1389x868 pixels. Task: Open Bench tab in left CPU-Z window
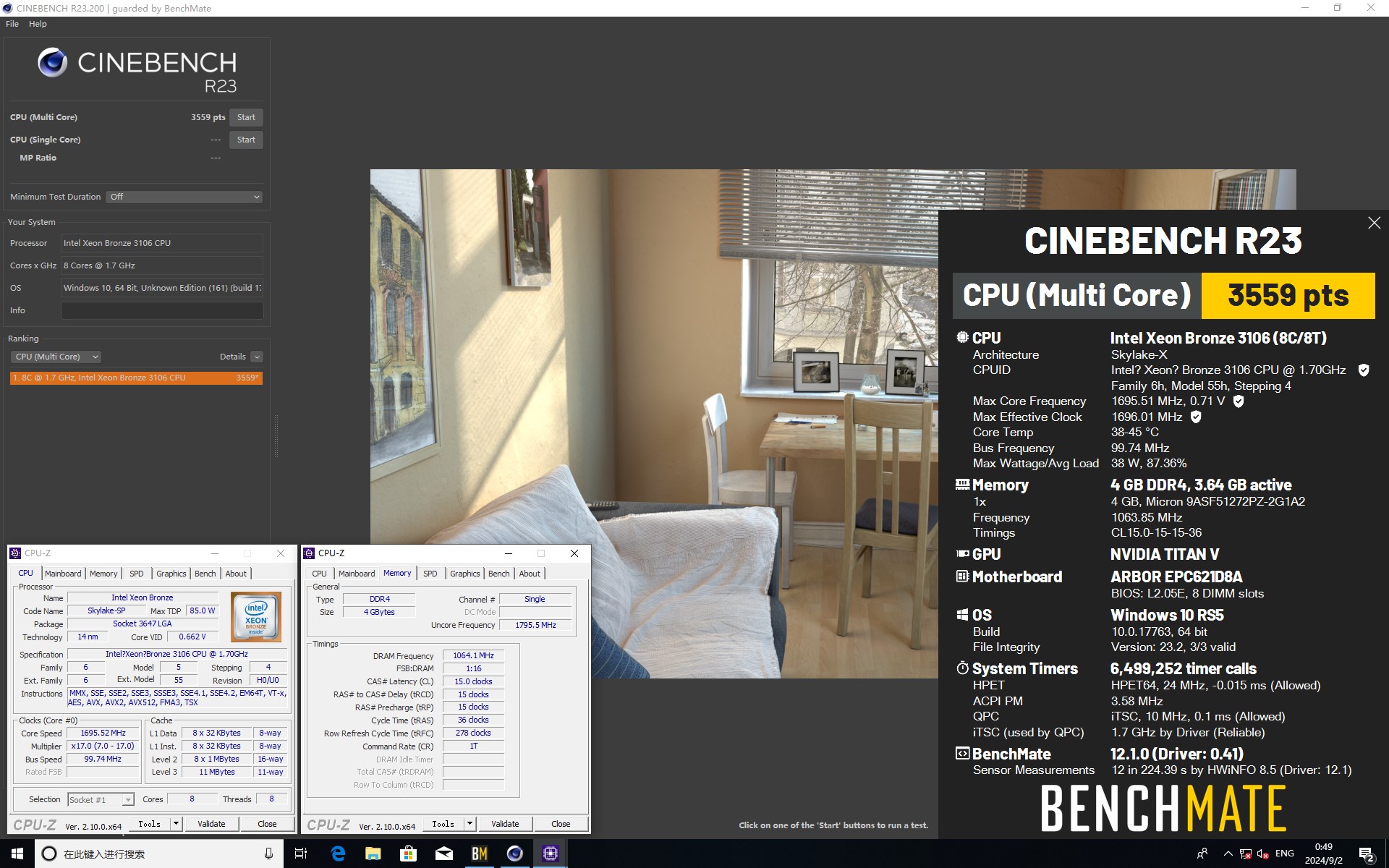click(205, 574)
